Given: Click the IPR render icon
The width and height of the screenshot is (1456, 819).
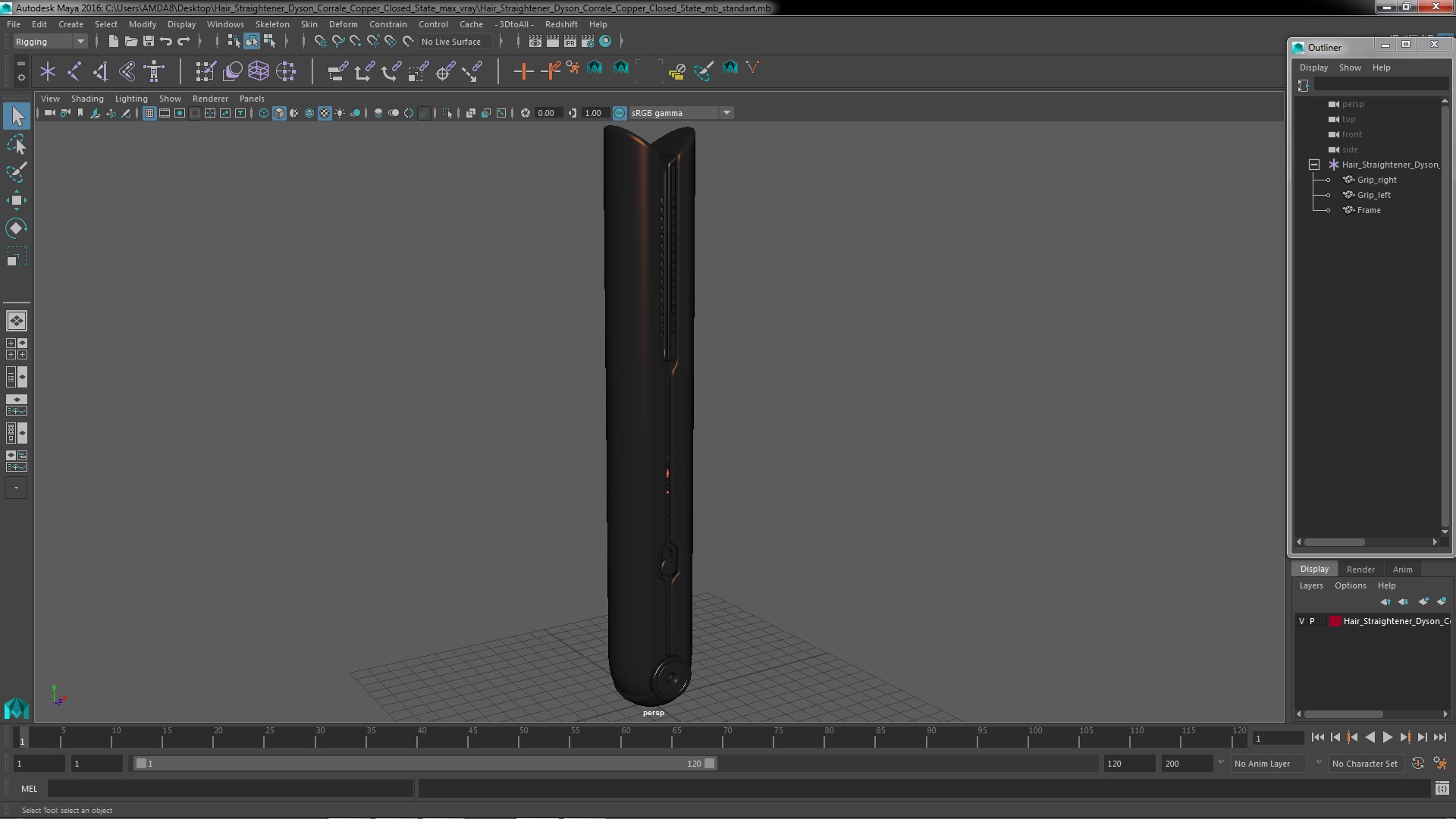Looking at the screenshot, I should coord(570,41).
